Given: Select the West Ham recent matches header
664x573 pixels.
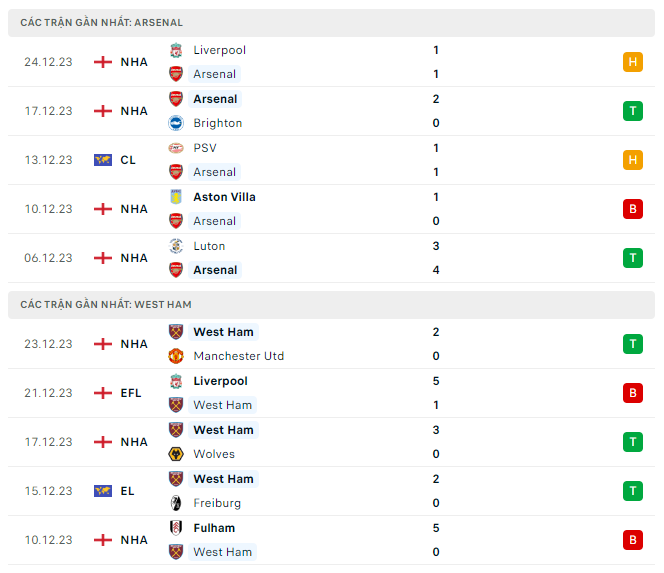Looking at the screenshot, I should coord(105,304).
